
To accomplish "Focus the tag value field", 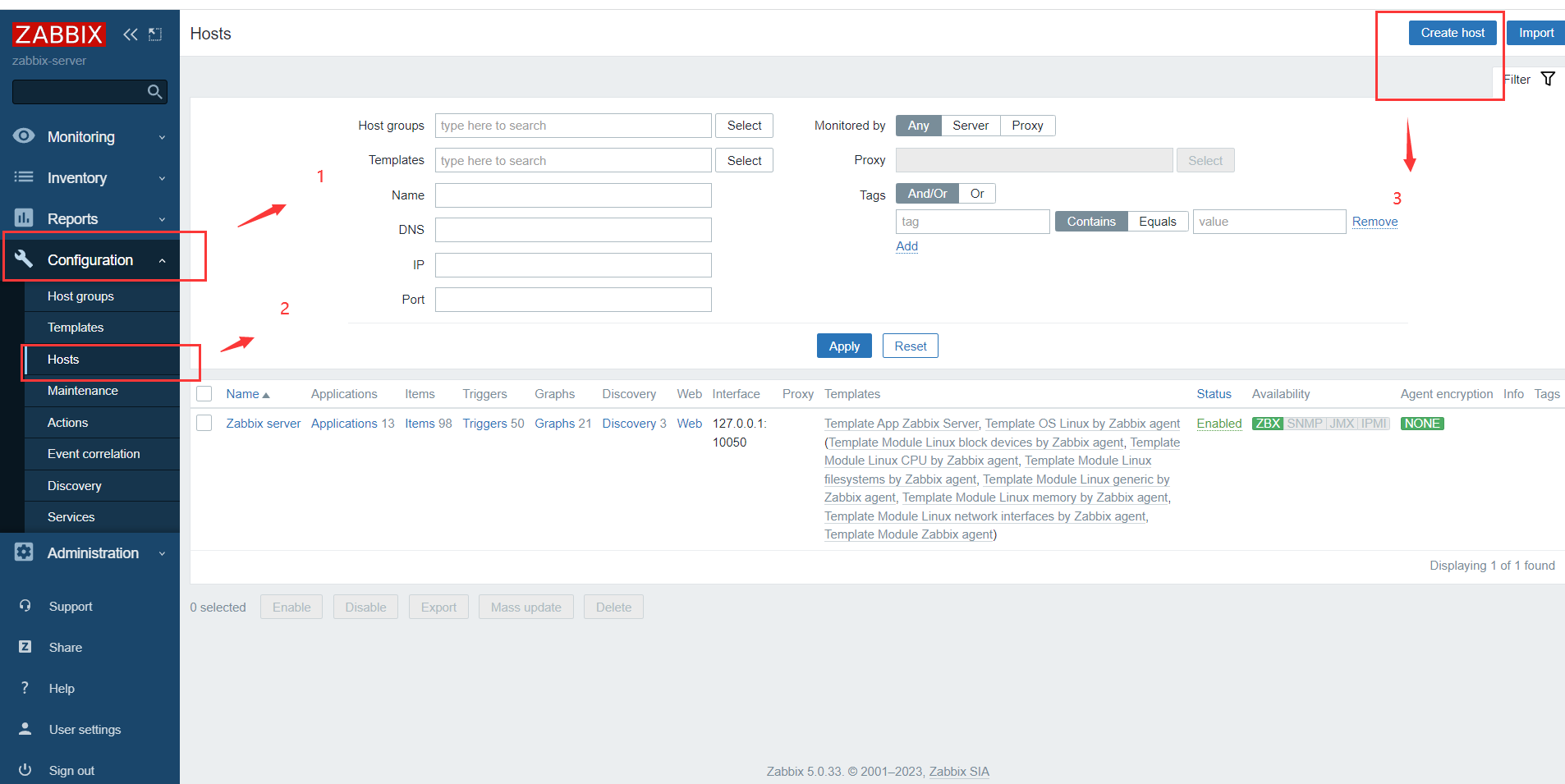I will (1269, 222).
